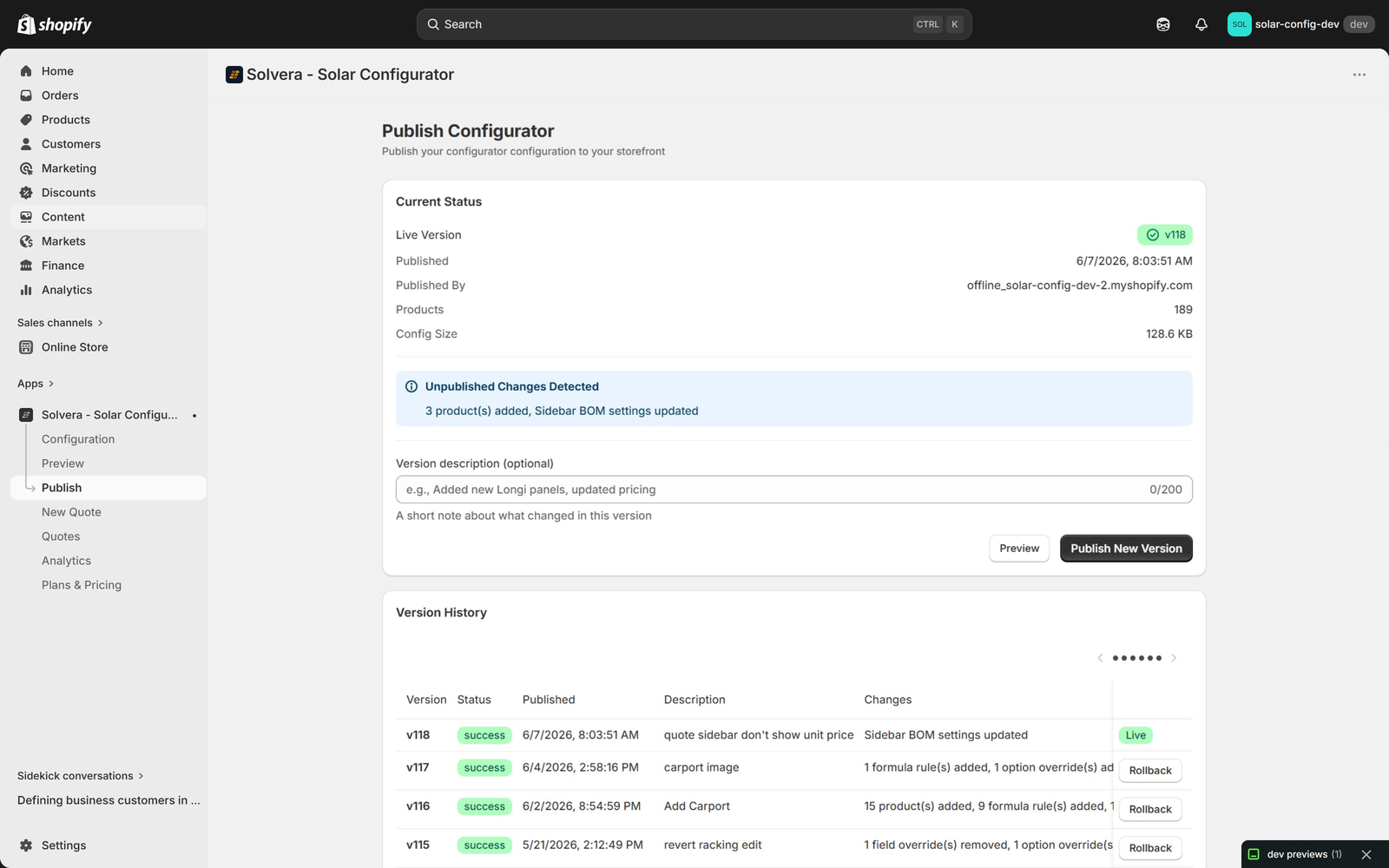Open 'Defining business customers in ...' conversation
This screenshot has width=1389, height=868.
pos(109,800)
